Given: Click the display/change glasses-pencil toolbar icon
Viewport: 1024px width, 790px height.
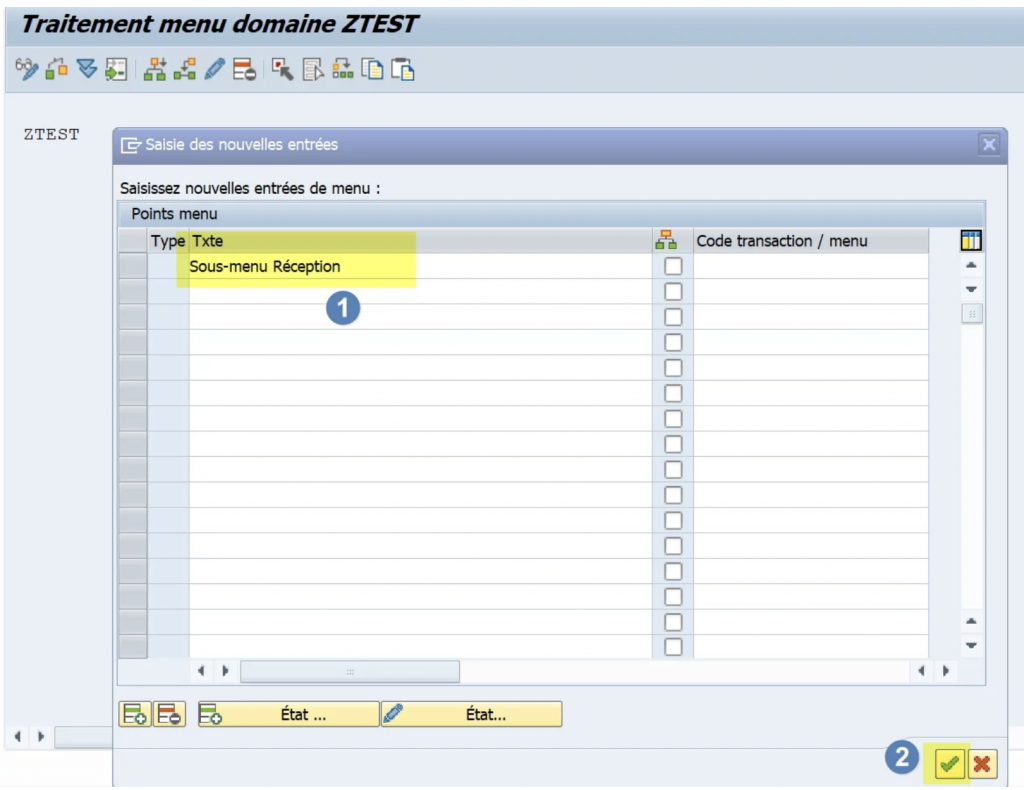Looking at the screenshot, I should click(x=27, y=70).
